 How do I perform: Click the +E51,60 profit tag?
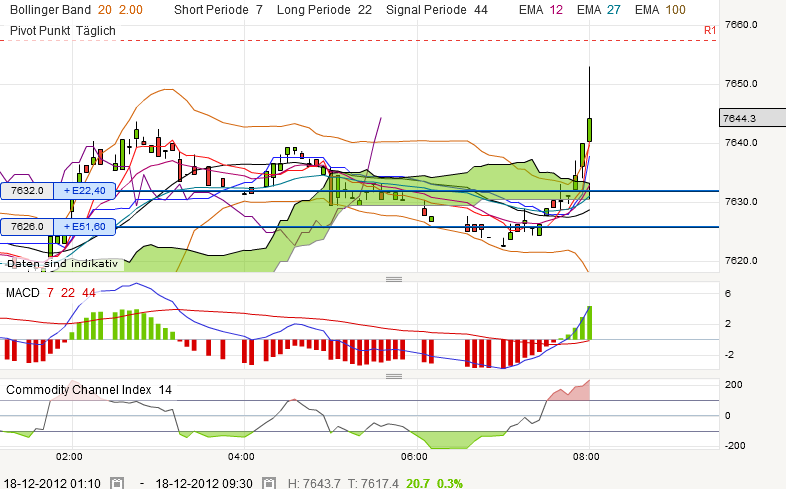(x=84, y=227)
